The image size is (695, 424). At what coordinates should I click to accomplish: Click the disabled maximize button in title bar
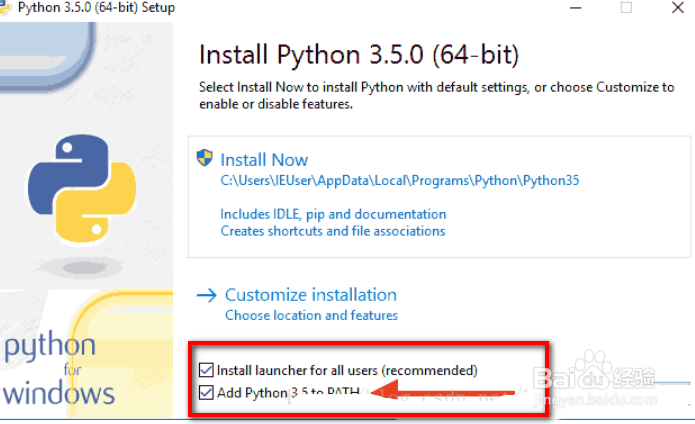click(626, 8)
